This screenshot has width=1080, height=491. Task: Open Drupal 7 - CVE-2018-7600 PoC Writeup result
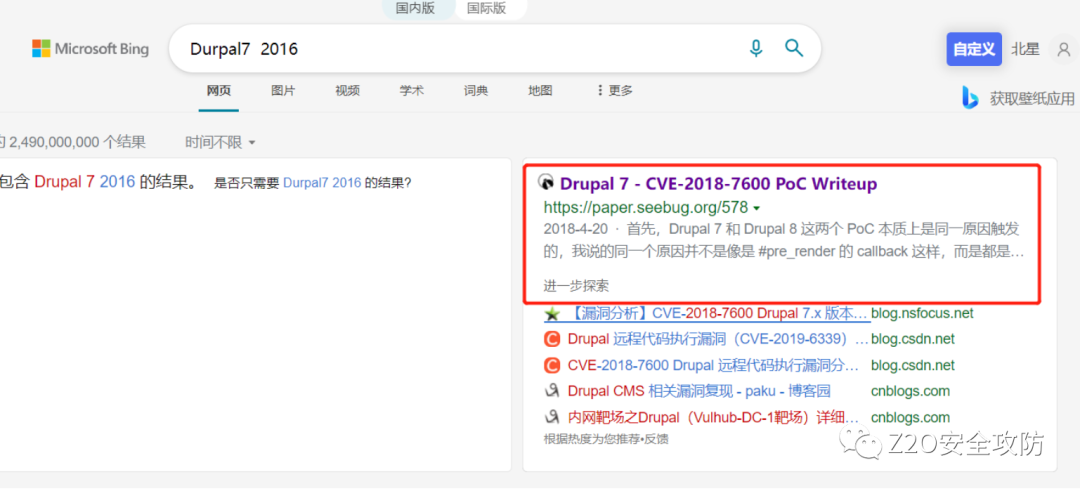(x=718, y=184)
